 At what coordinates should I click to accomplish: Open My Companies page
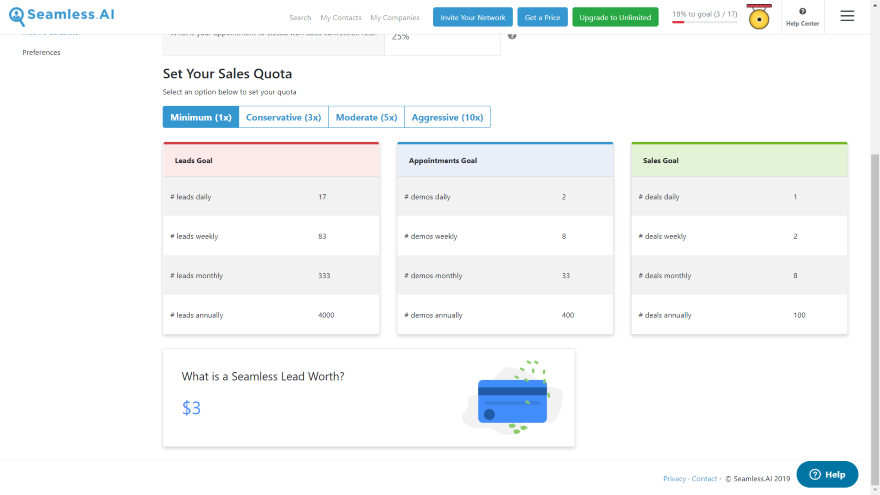(393, 18)
